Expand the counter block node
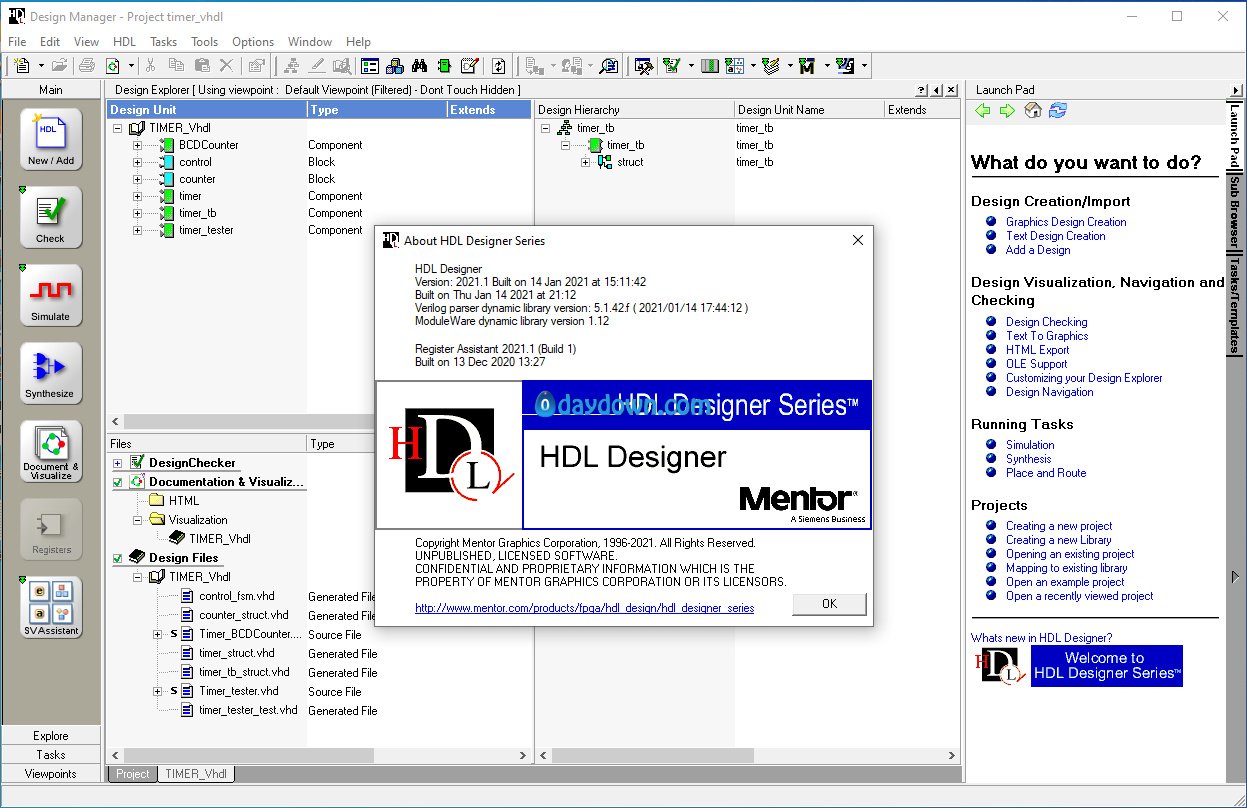This screenshot has height=808, width=1247. click(137, 179)
